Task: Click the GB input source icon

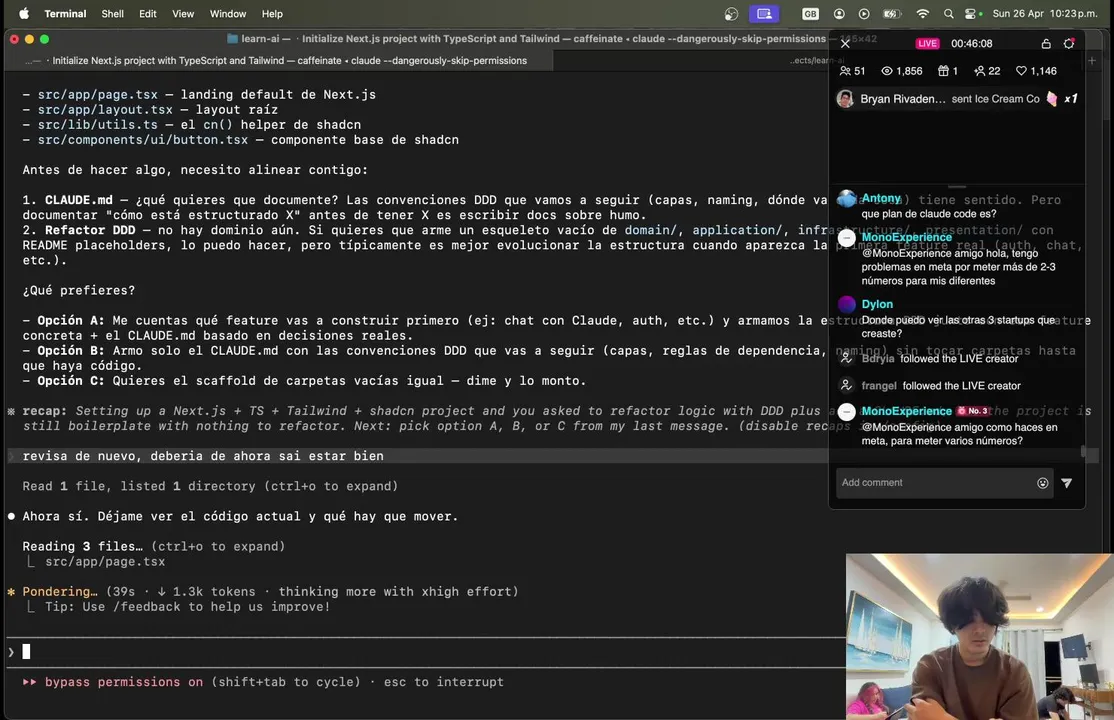Action: (x=810, y=14)
